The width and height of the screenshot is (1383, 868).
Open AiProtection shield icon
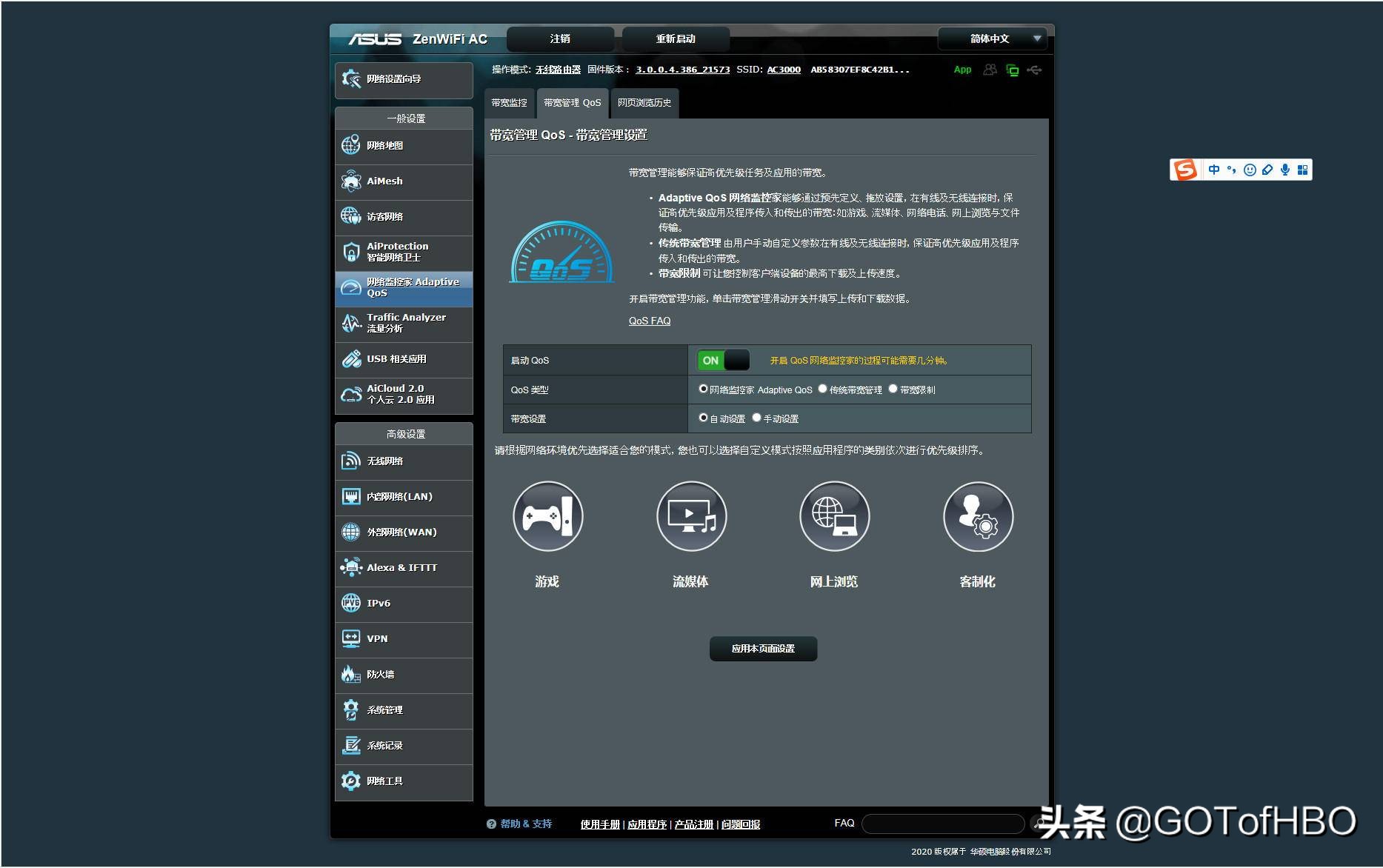coord(351,252)
